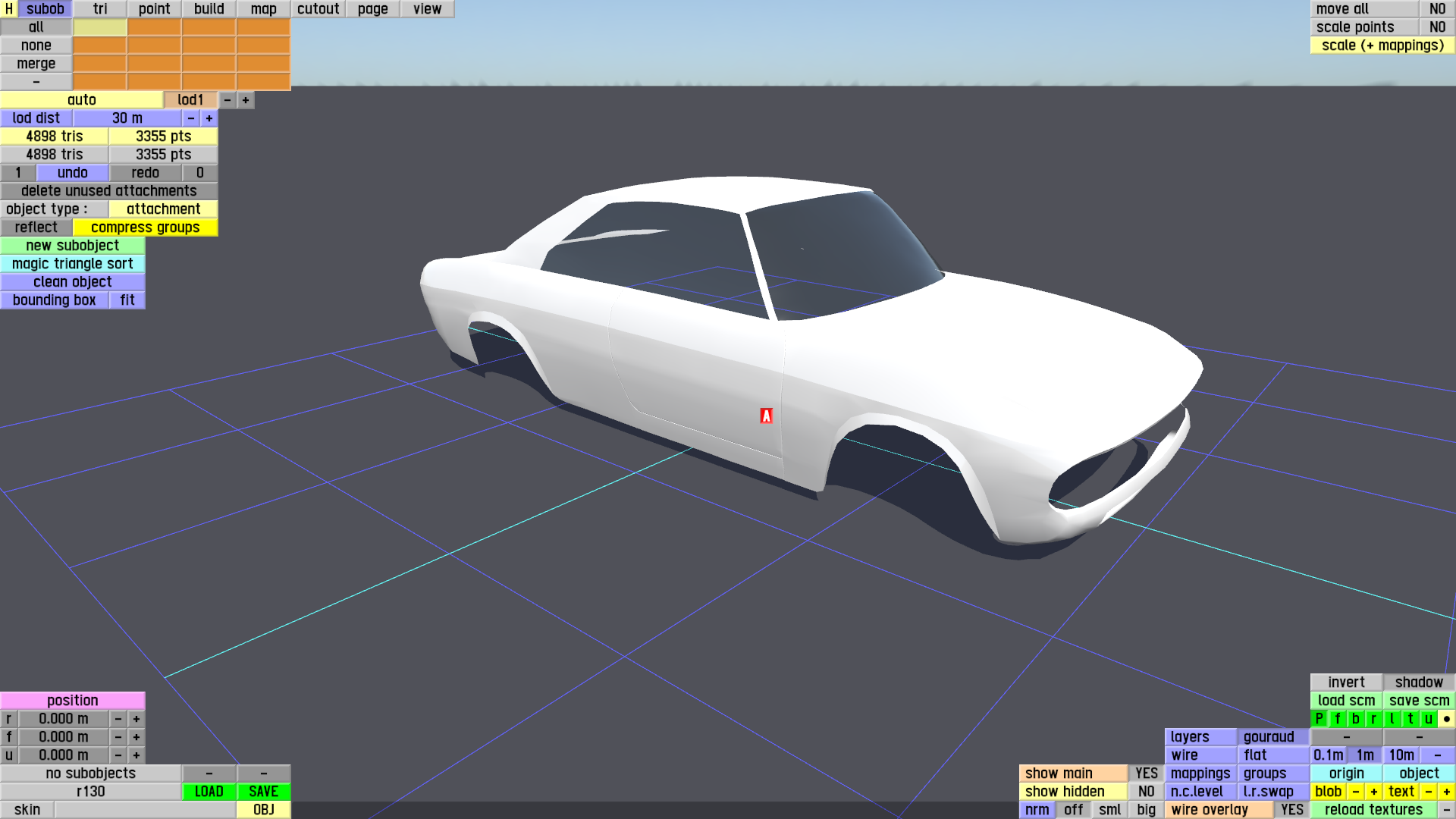
Task: Select the pale yellow subobject slot
Action: tap(100, 27)
